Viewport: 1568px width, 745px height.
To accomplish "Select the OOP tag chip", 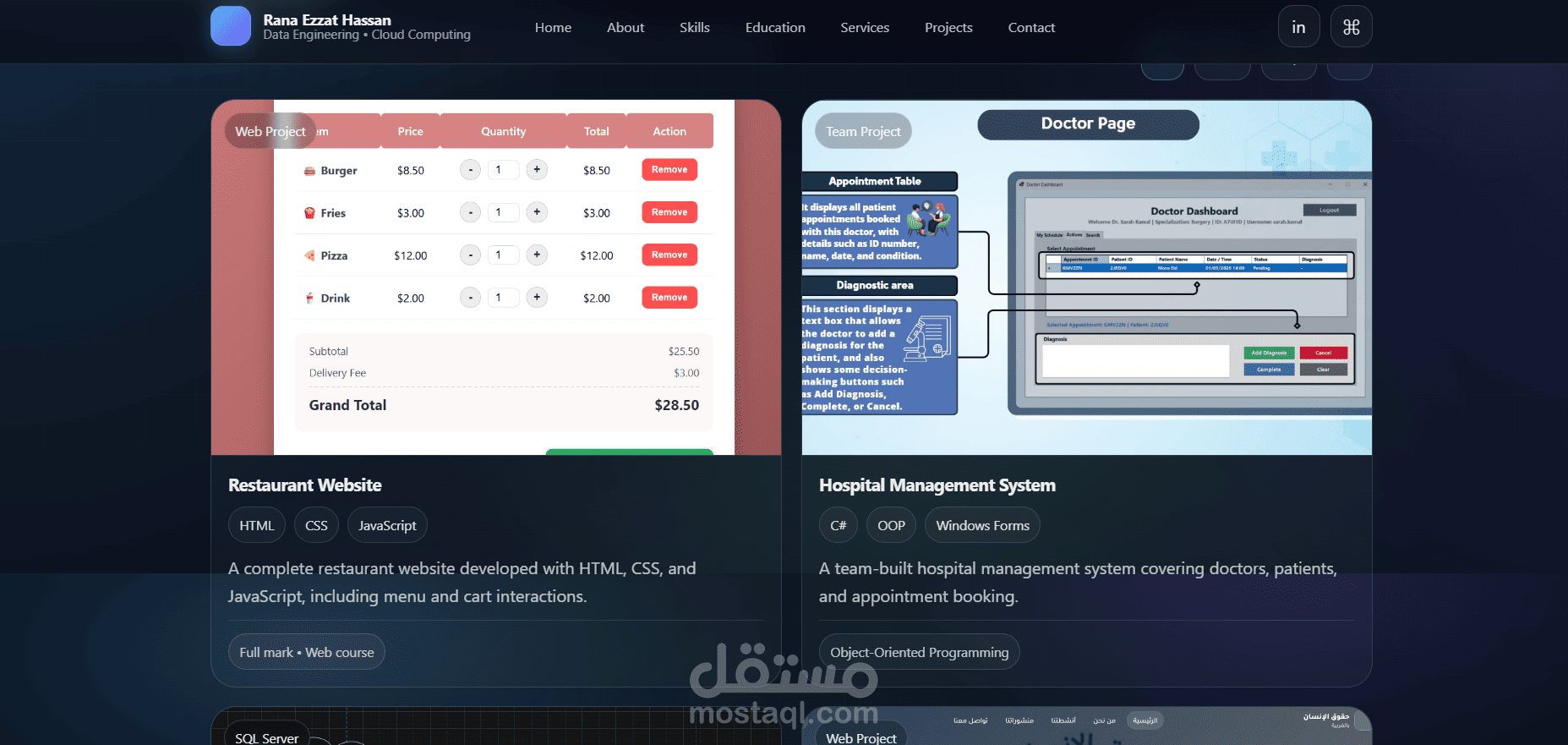I will pos(891,525).
